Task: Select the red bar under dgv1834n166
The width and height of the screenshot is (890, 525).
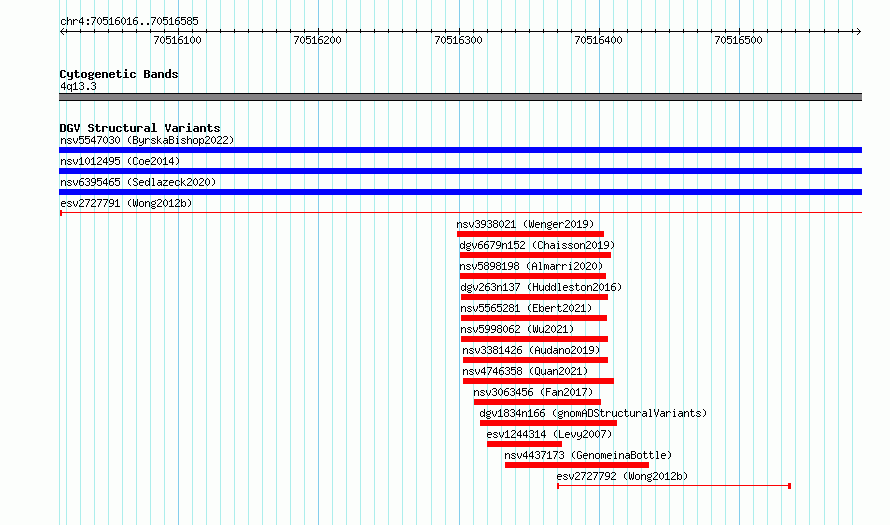Action: 548,423
